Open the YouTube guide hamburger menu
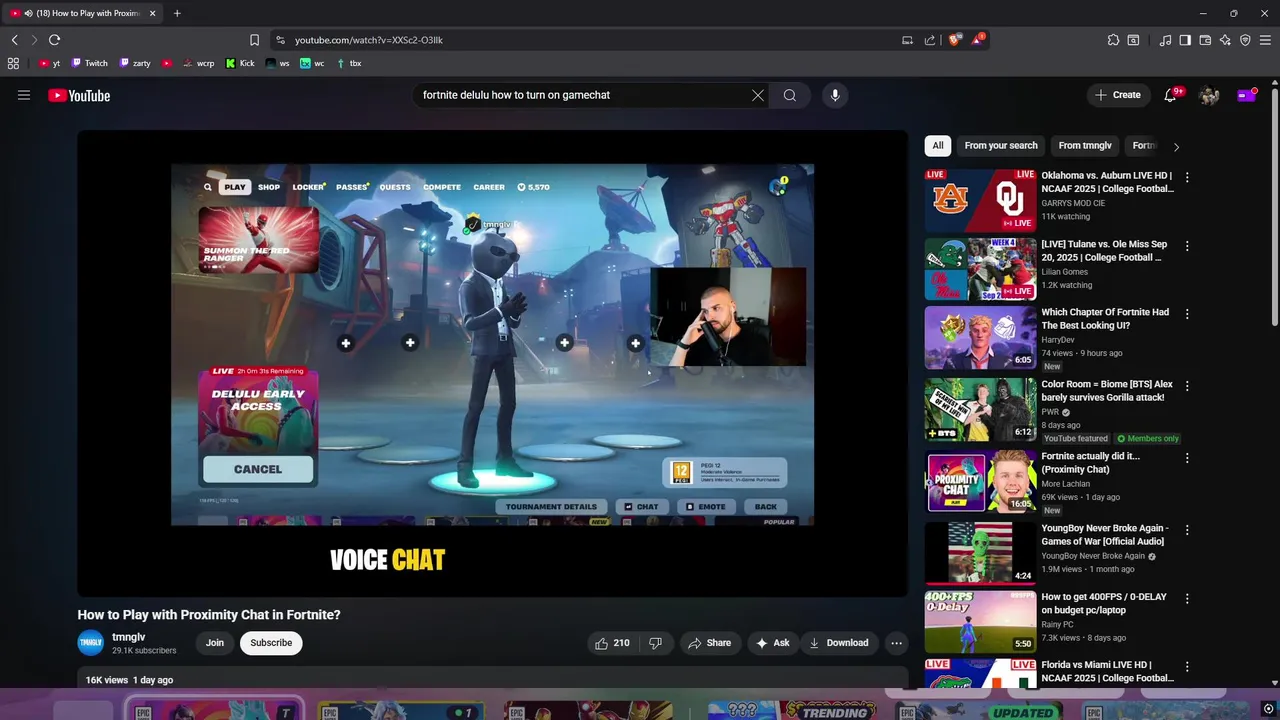The width and height of the screenshot is (1280, 720). tap(24, 95)
